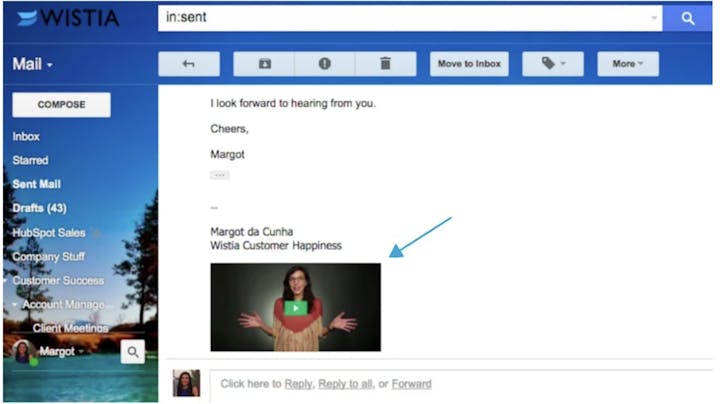Viewport: 720px width, 404px height.
Task: Delete email with trash can icon
Action: point(385,64)
